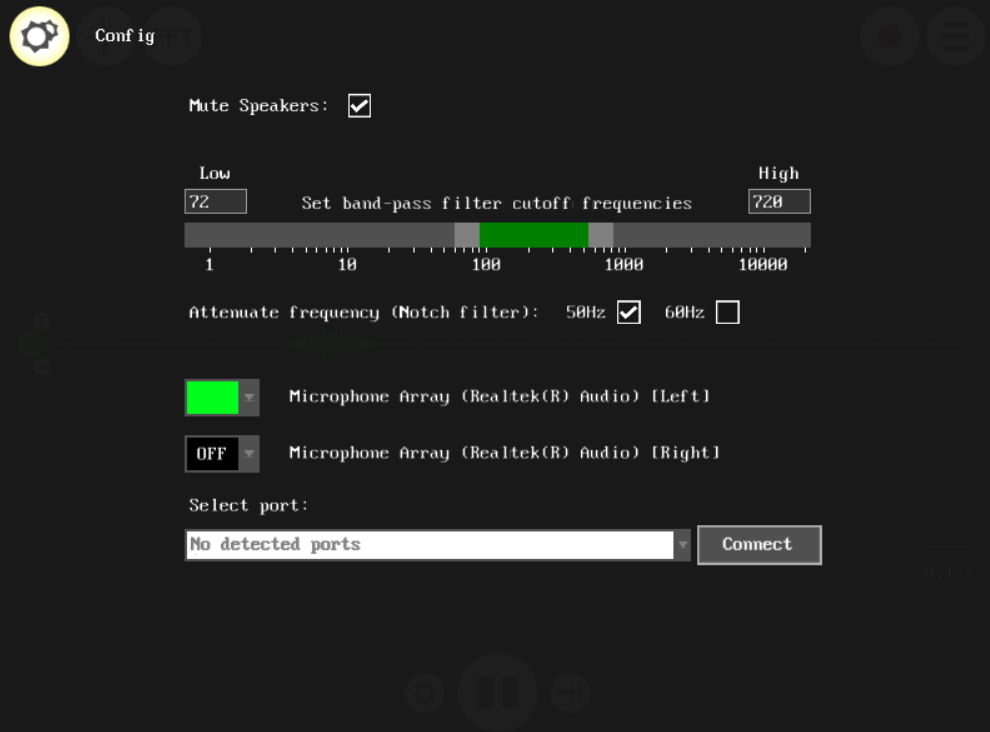Click the record icon at top right
The height and width of the screenshot is (732, 990).
click(889, 36)
